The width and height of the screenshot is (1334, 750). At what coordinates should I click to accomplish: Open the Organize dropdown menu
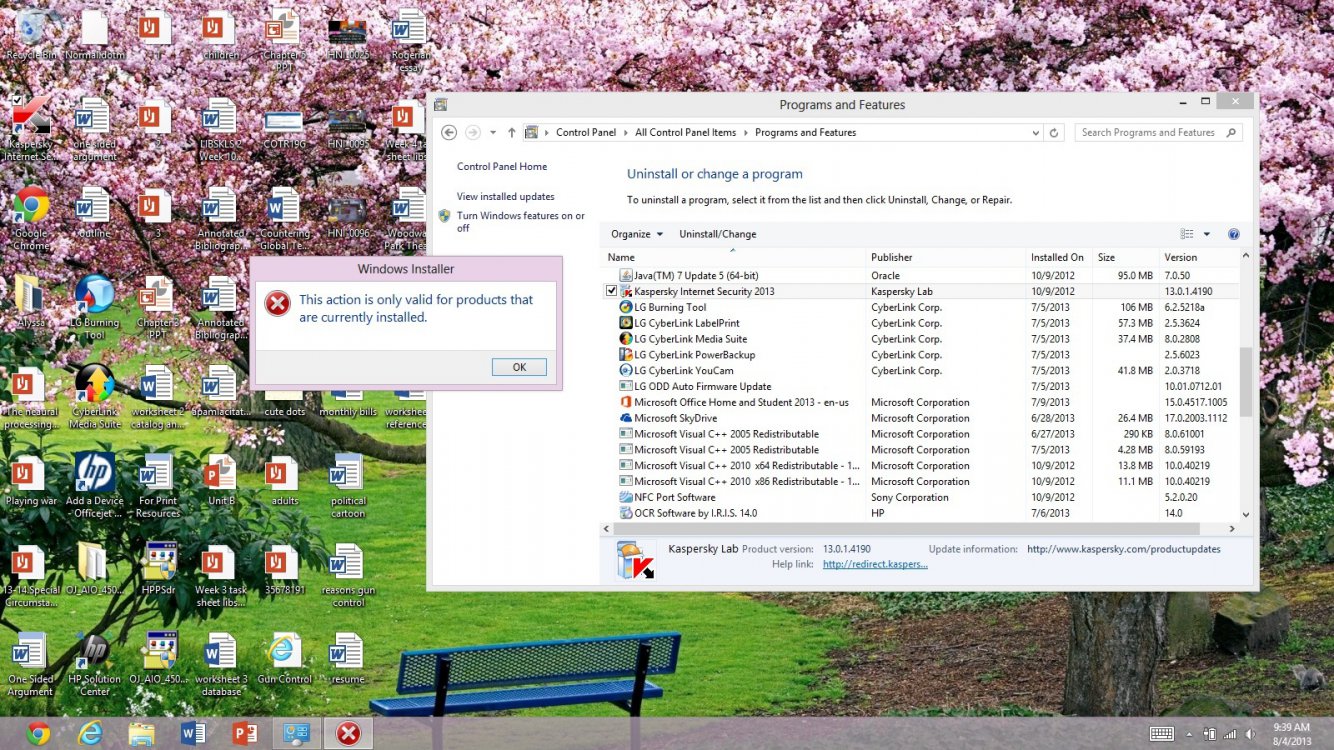click(x=637, y=234)
